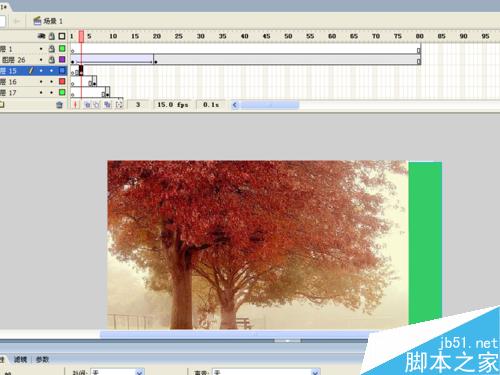Toggle lock dot of layer 15
The height and width of the screenshot is (375, 500).
(51, 71)
